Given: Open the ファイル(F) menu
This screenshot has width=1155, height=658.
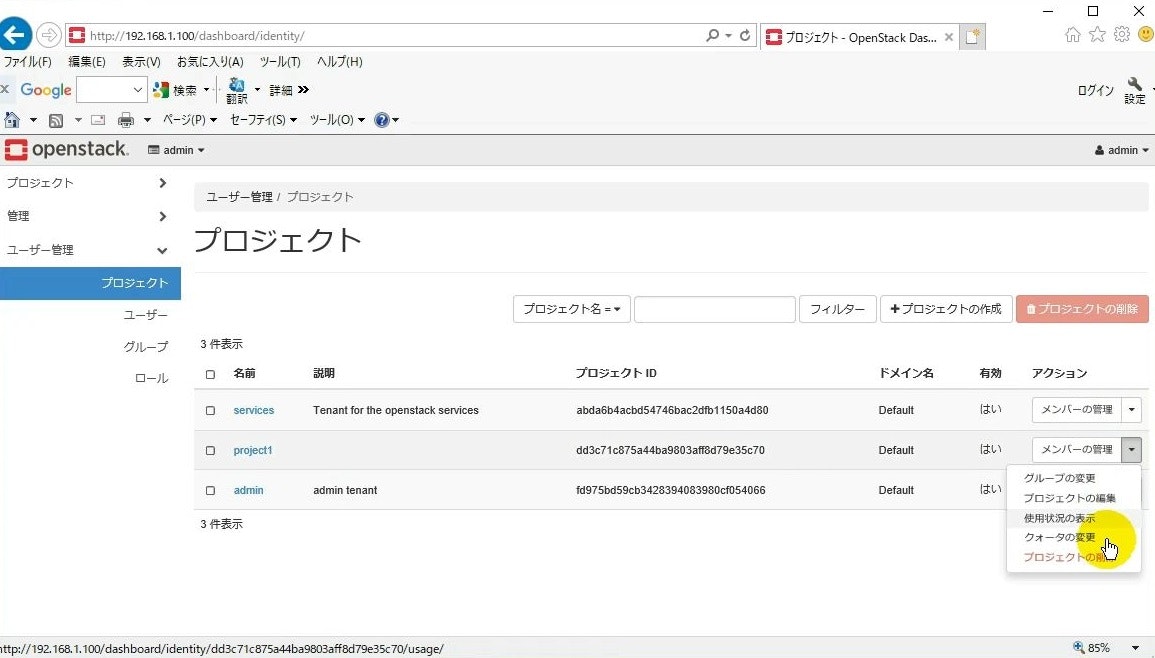Looking at the screenshot, I should (27, 62).
